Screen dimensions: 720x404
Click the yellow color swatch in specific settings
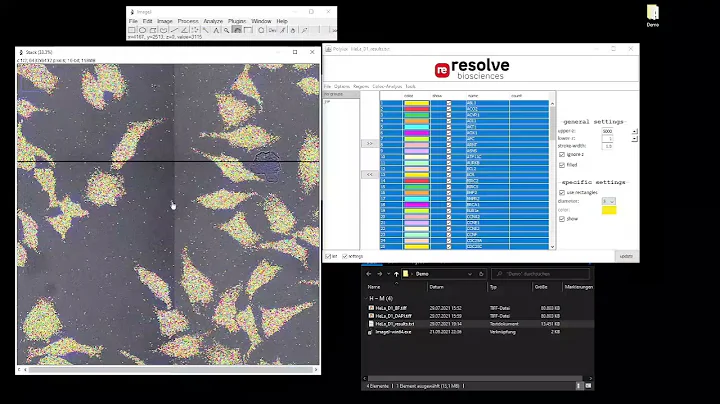pyautogui.click(x=609, y=210)
